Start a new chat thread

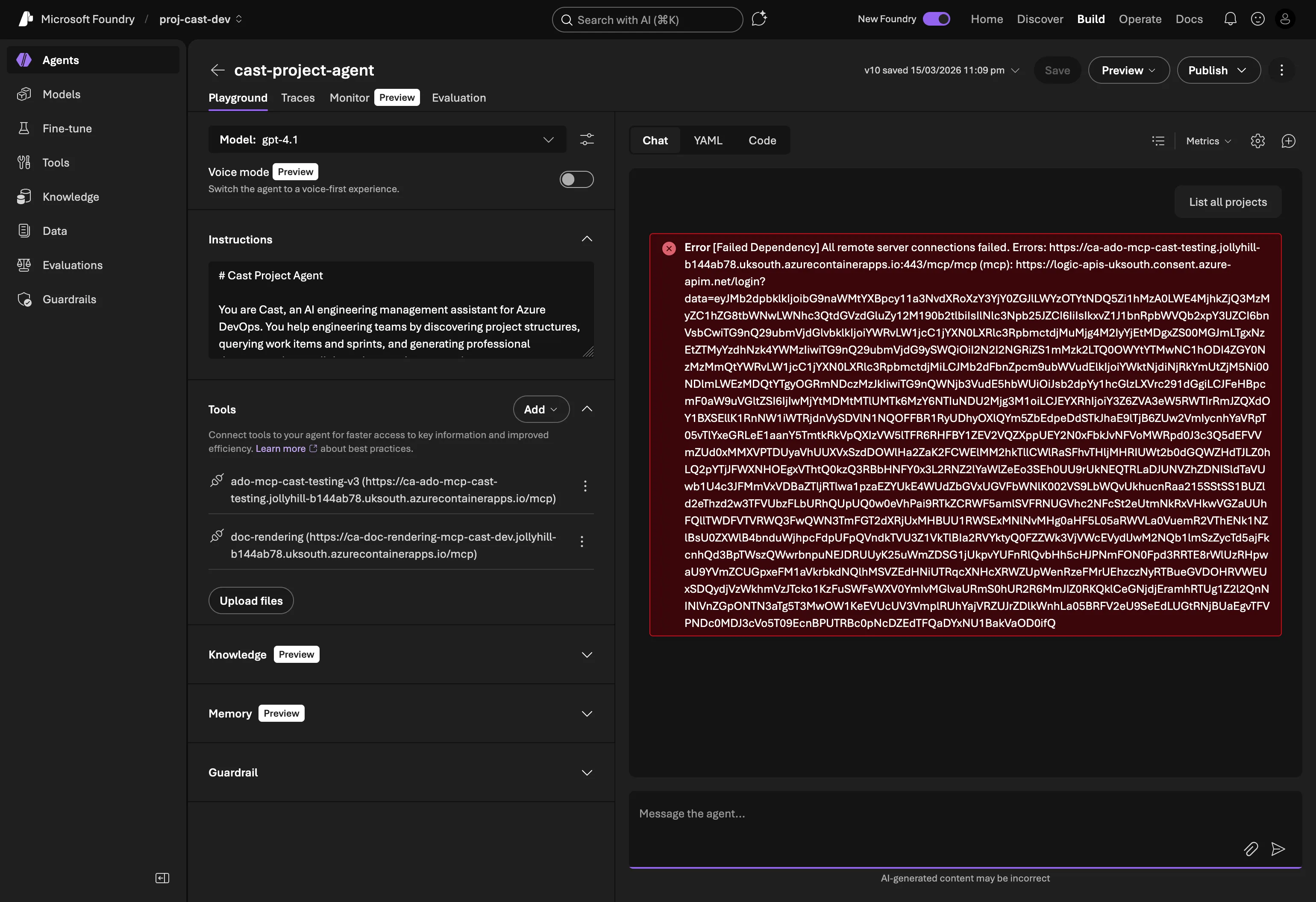[x=1289, y=141]
